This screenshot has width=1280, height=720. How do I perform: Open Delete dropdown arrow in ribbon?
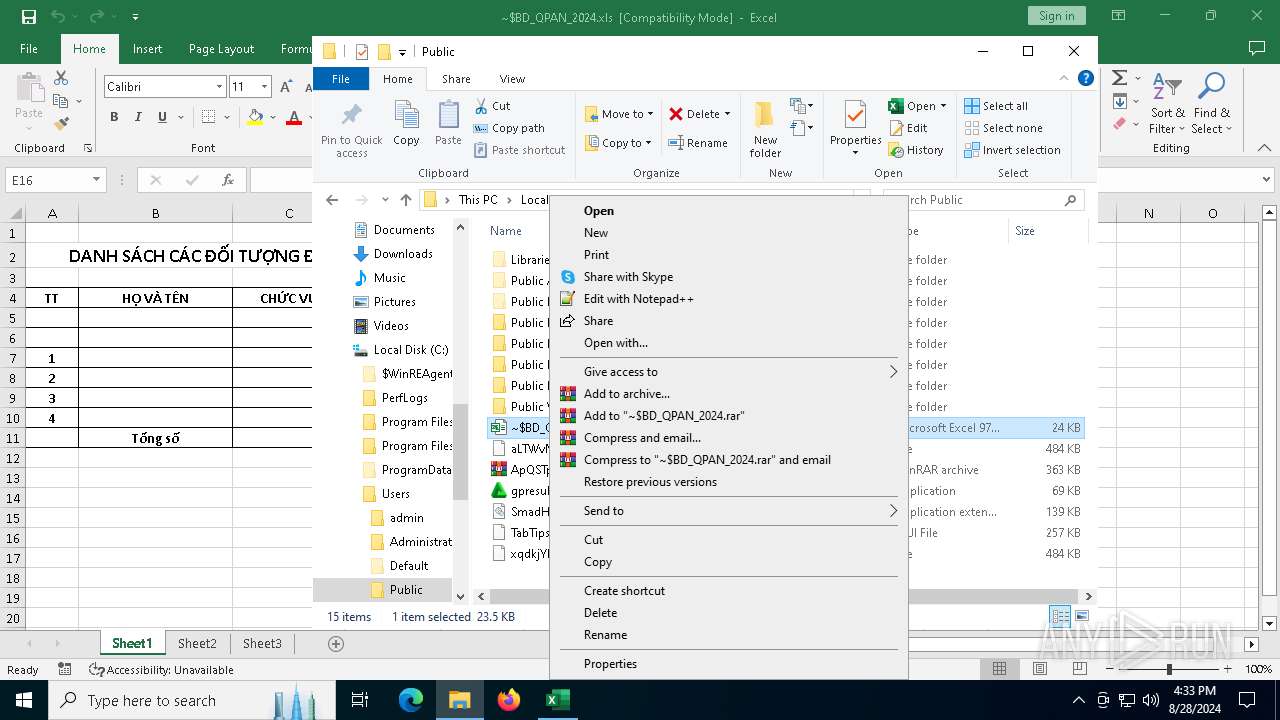(x=727, y=114)
